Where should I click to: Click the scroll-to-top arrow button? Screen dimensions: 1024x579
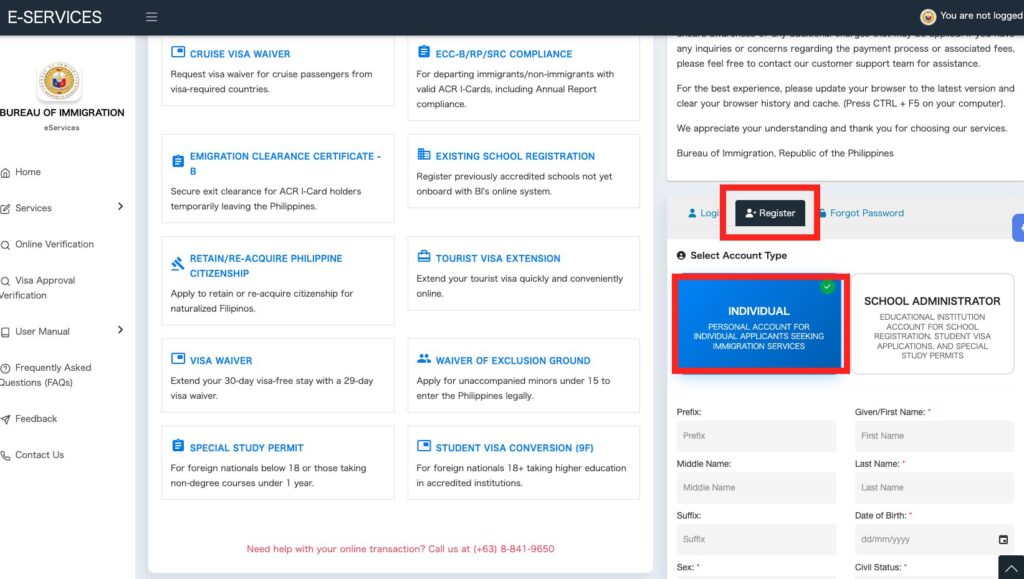point(1010,567)
